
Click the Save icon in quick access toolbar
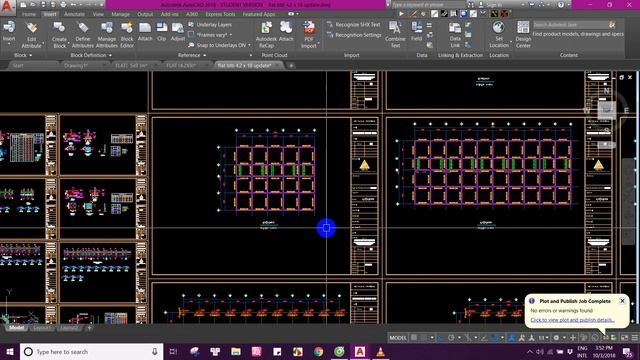(x=43, y=5)
